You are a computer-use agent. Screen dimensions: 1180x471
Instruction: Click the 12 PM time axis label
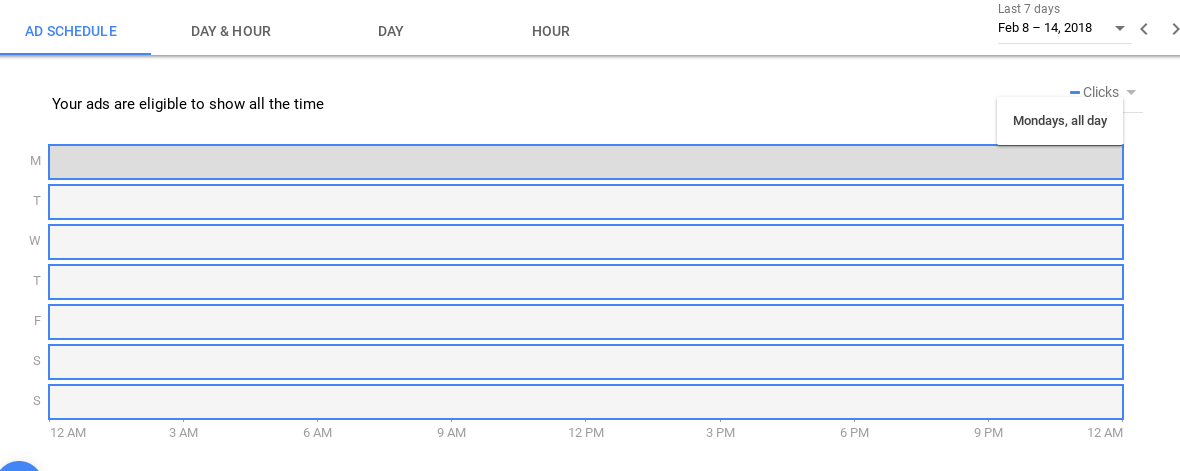[586, 433]
